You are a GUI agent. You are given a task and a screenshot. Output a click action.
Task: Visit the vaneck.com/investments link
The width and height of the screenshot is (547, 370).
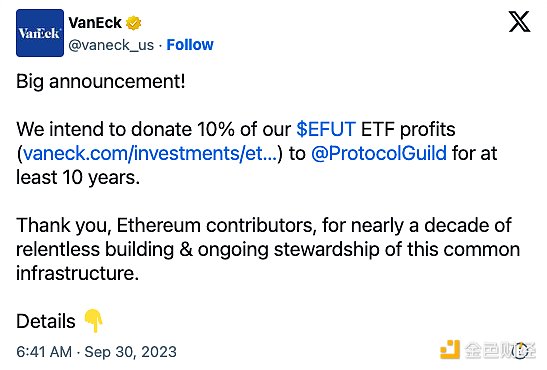click(150, 153)
